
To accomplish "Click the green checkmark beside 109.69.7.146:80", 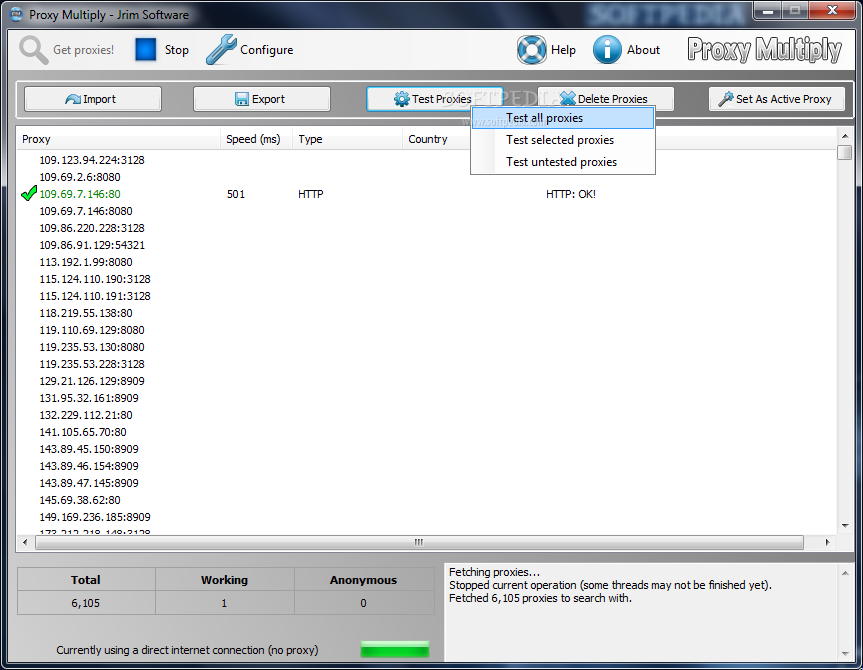I will click(29, 193).
